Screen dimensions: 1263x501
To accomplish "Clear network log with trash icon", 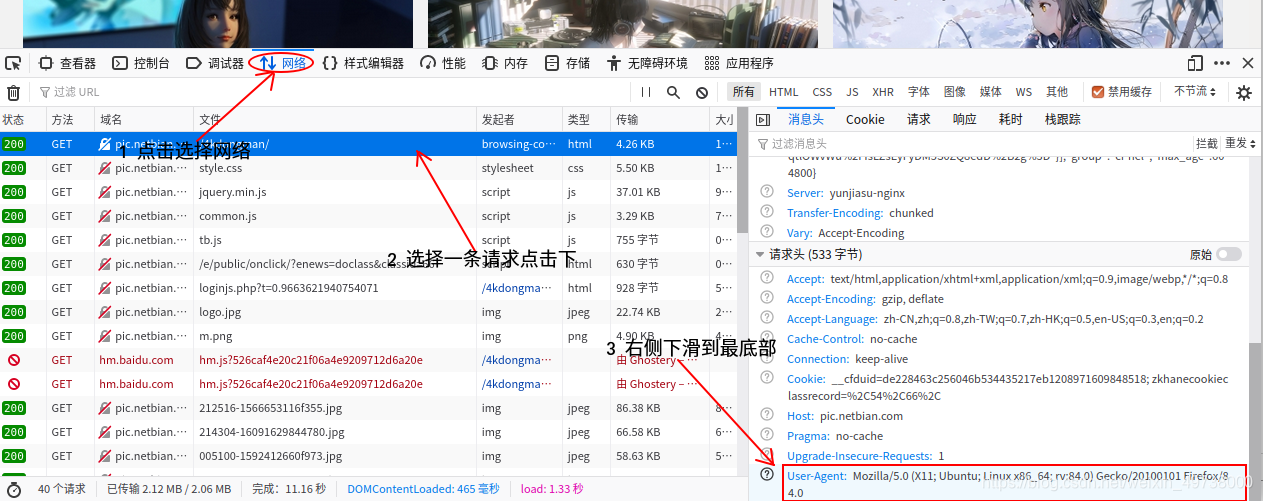I will click(x=13, y=92).
